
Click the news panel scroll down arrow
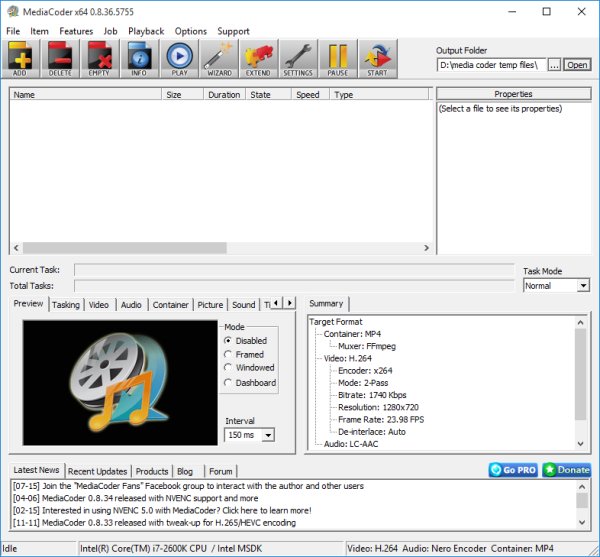(x=582, y=522)
